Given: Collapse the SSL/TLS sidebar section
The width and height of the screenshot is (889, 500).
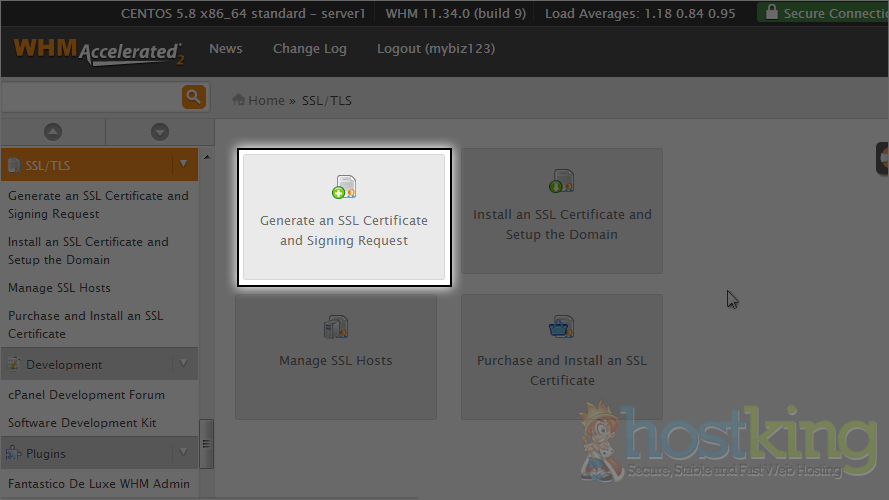Looking at the screenshot, I should 183,164.
